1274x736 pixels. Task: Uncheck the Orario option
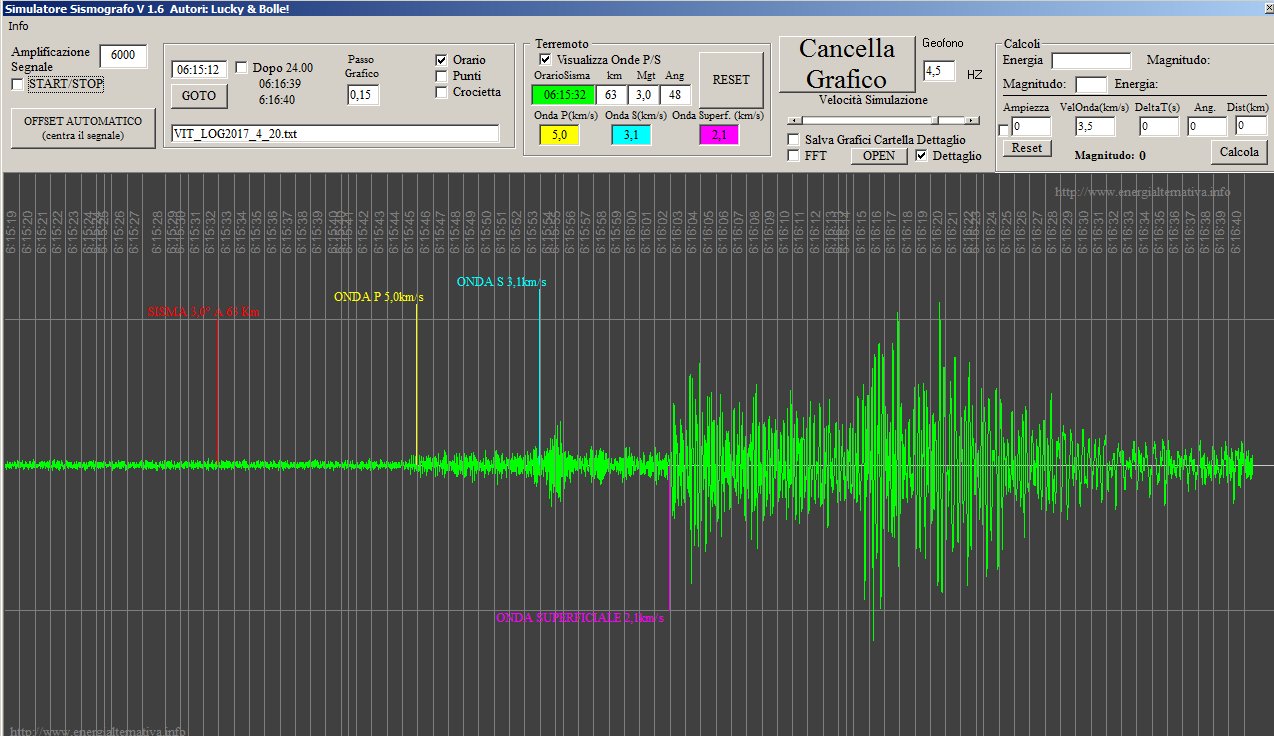click(x=441, y=60)
